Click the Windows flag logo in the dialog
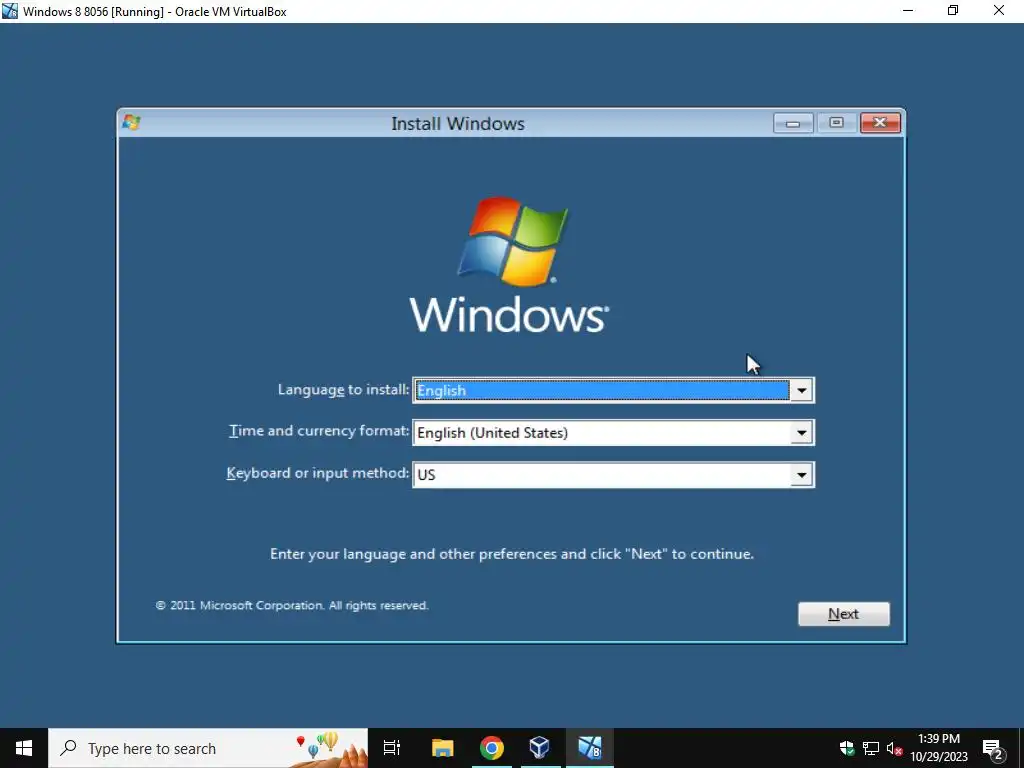The image size is (1024, 768). (512, 241)
